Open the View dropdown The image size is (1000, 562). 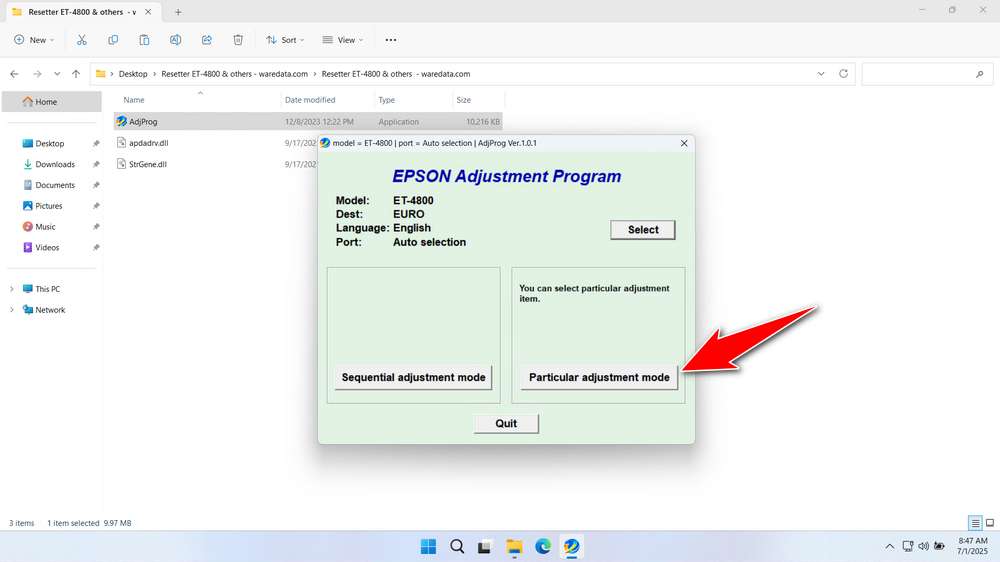click(x=343, y=40)
